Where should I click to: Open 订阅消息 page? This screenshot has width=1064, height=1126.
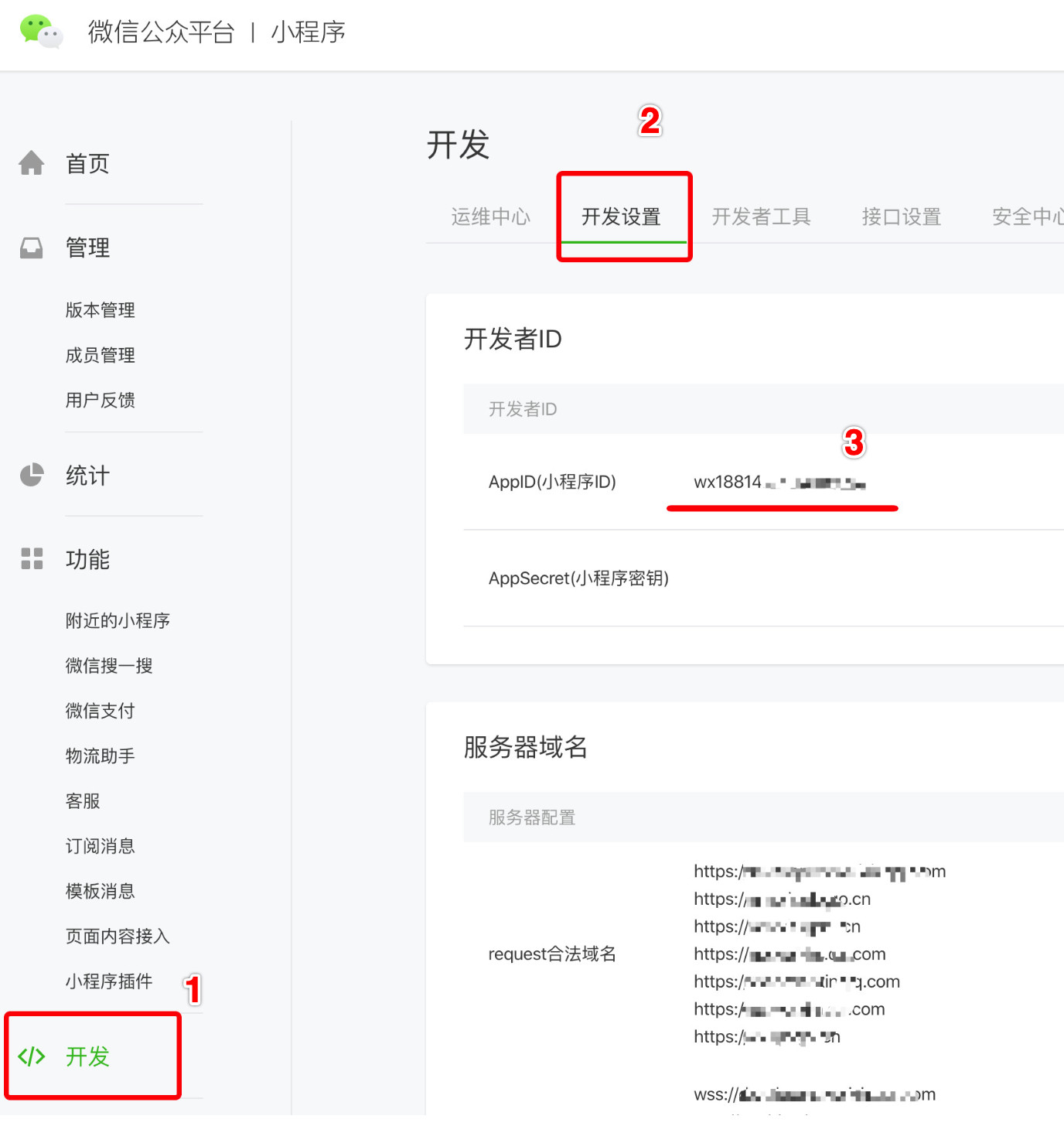tap(101, 846)
